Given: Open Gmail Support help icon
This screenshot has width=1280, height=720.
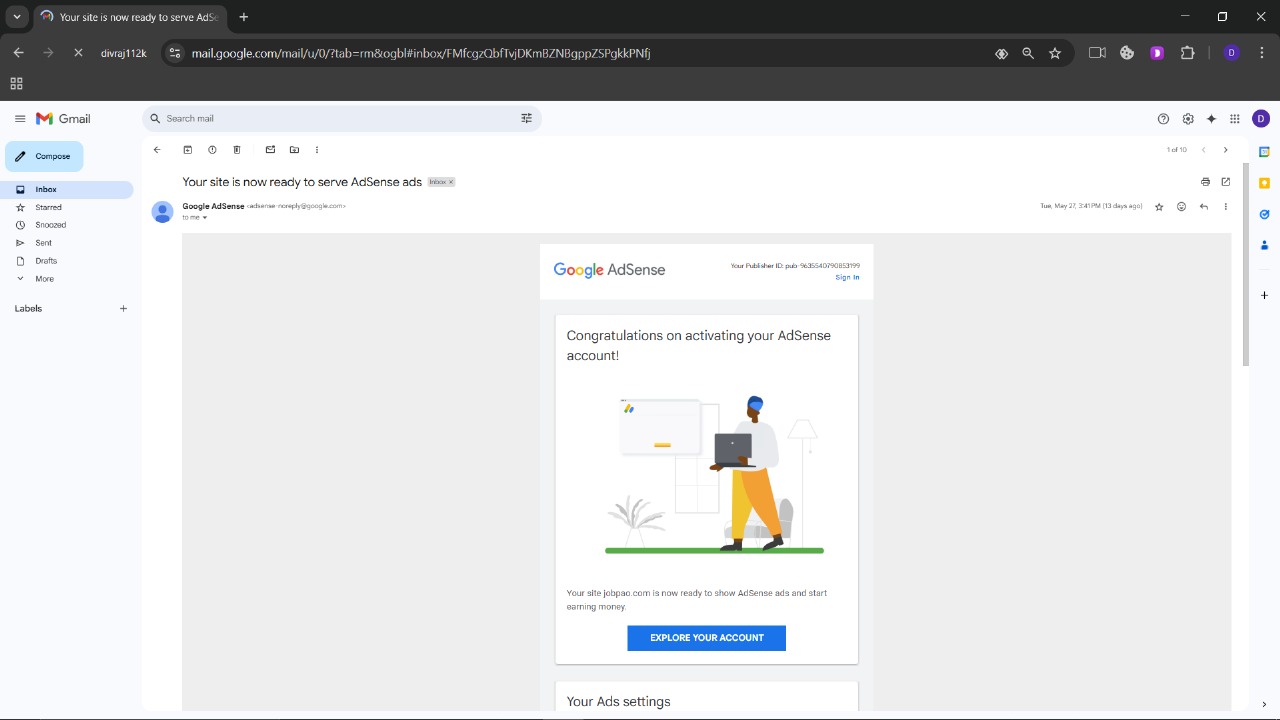Looking at the screenshot, I should pos(1163,119).
